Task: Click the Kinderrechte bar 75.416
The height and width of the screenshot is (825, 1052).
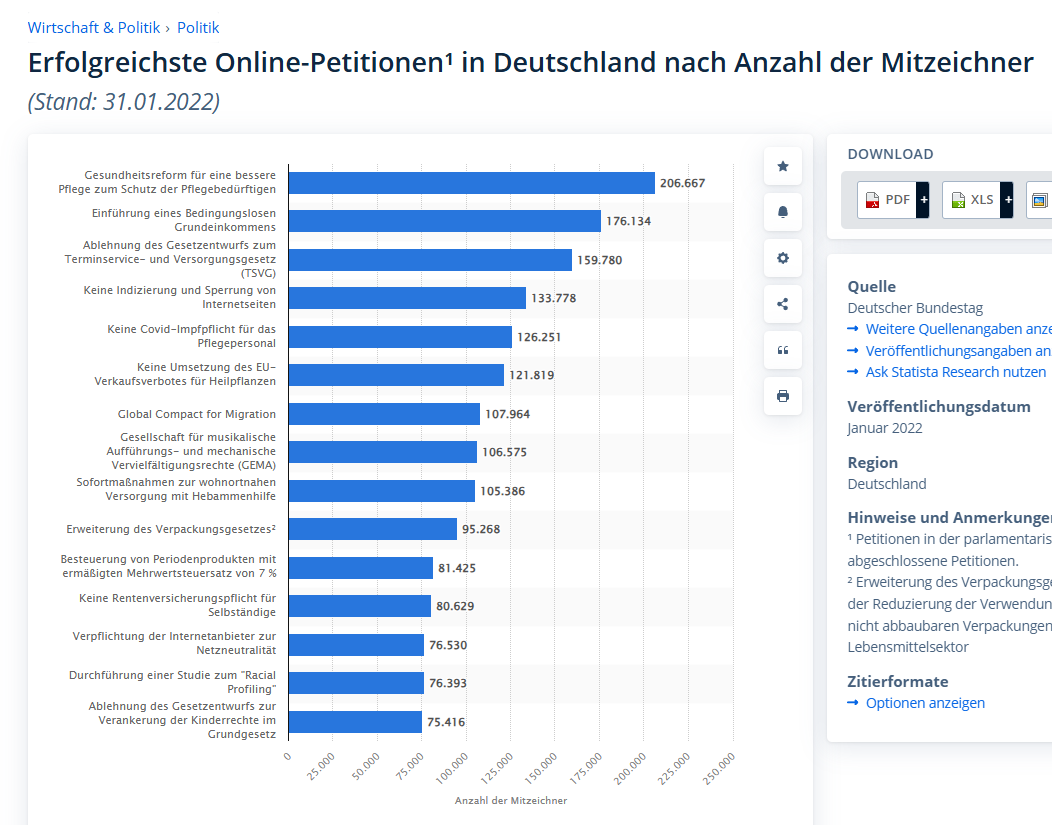Action: (x=356, y=722)
